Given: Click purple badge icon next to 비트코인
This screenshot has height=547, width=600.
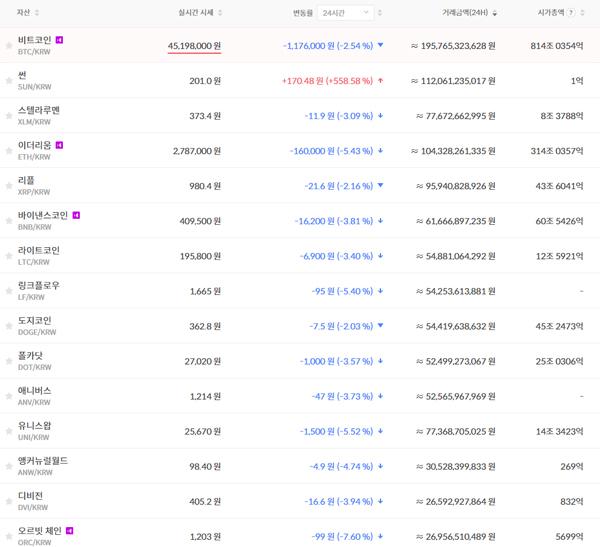Looking at the screenshot, I should 59,40.
